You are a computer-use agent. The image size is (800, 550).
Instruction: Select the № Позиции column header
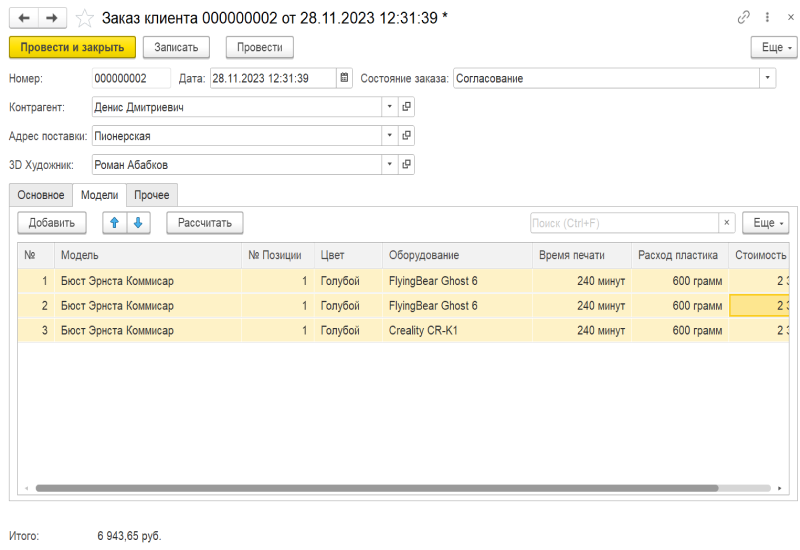(x=278, y=255)
